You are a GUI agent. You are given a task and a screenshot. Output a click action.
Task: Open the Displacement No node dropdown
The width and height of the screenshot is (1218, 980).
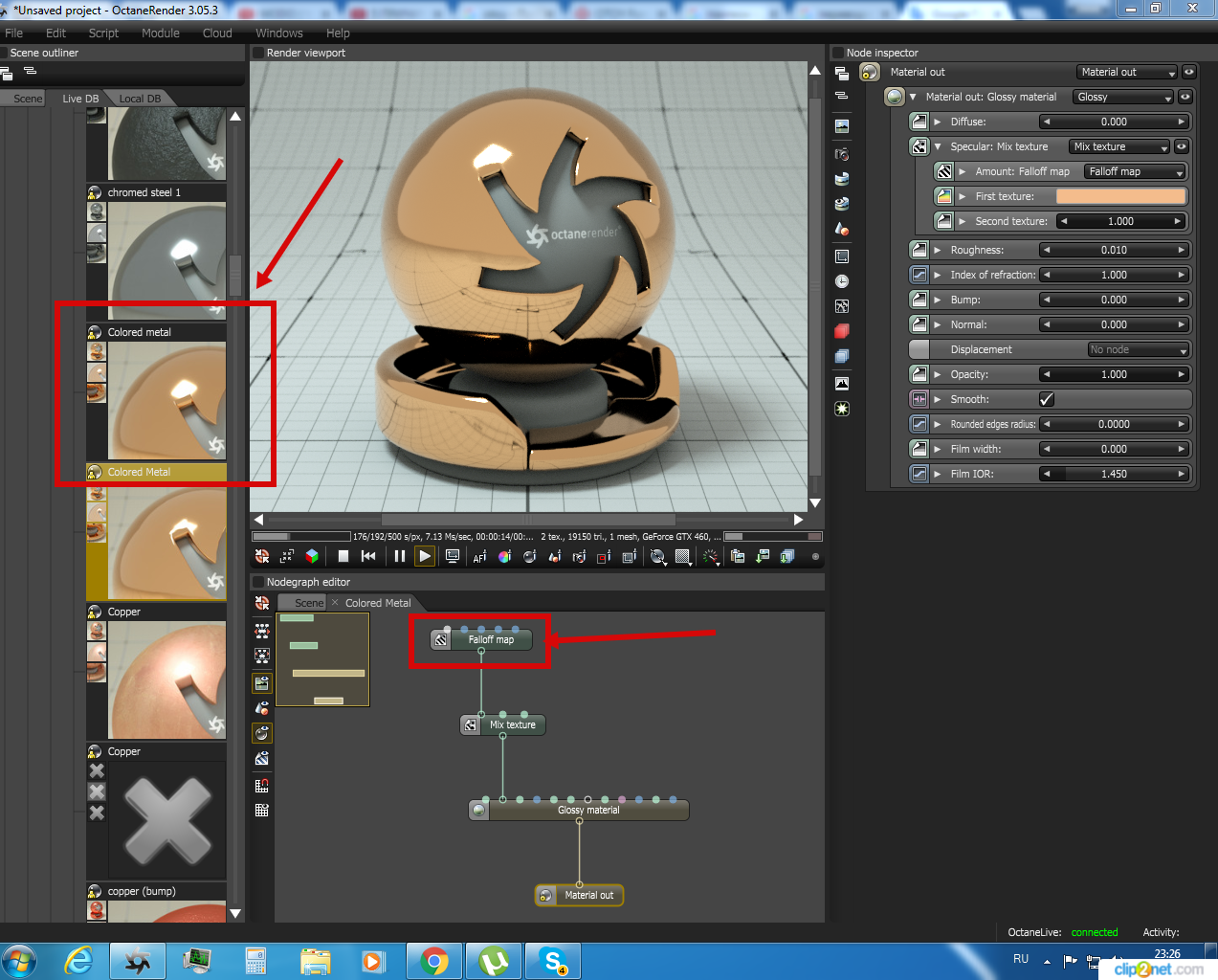(1139, 349)
